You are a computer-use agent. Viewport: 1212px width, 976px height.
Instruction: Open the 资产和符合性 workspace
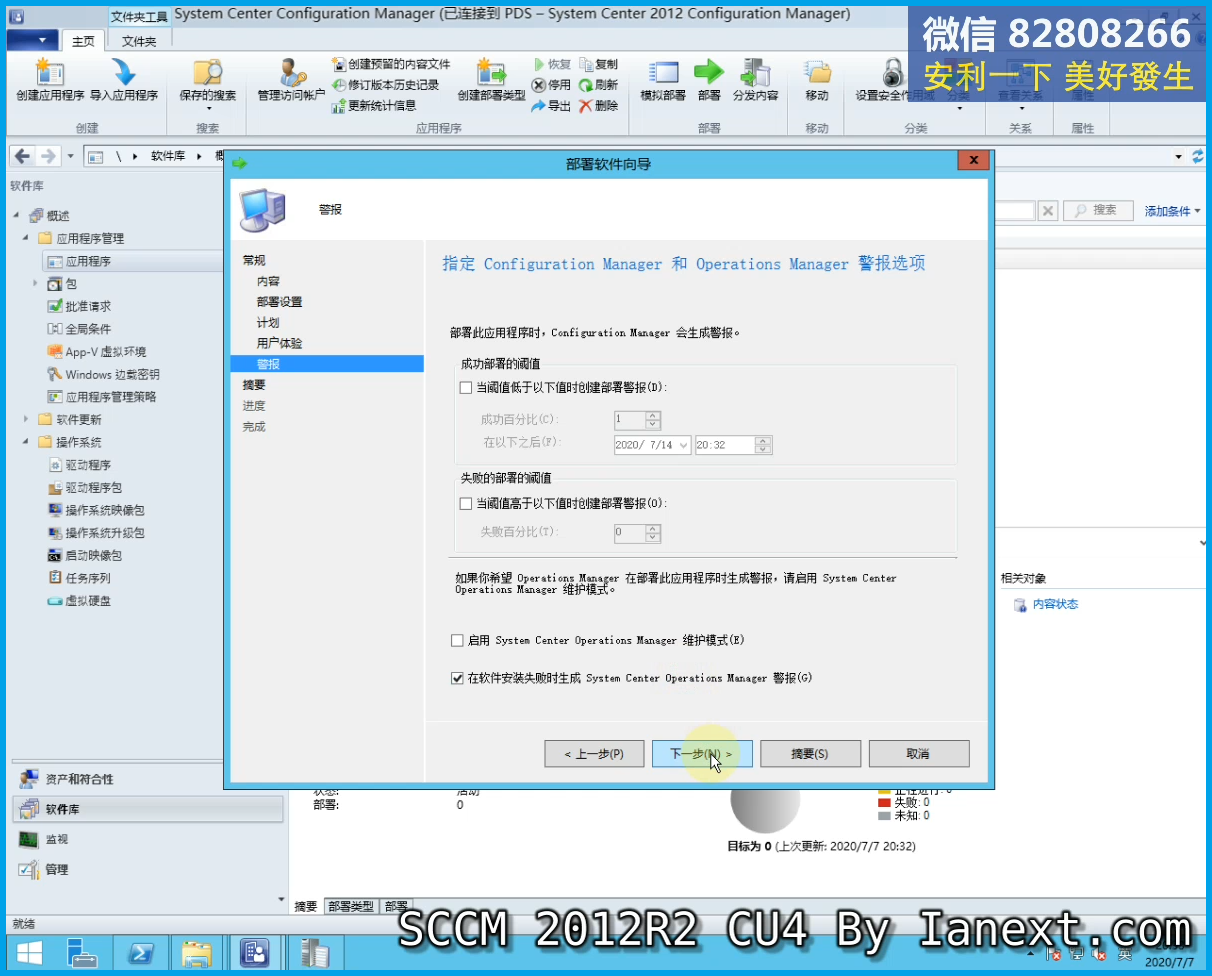coord(148,779)
